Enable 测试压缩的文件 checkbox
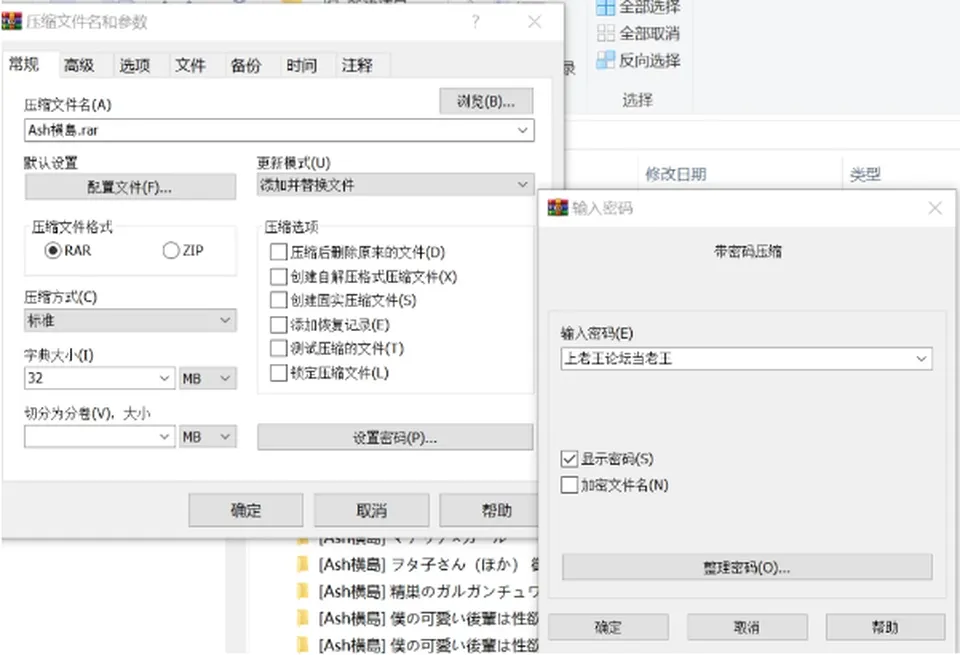Screen dimensions: 960x655 pos(279,348)
